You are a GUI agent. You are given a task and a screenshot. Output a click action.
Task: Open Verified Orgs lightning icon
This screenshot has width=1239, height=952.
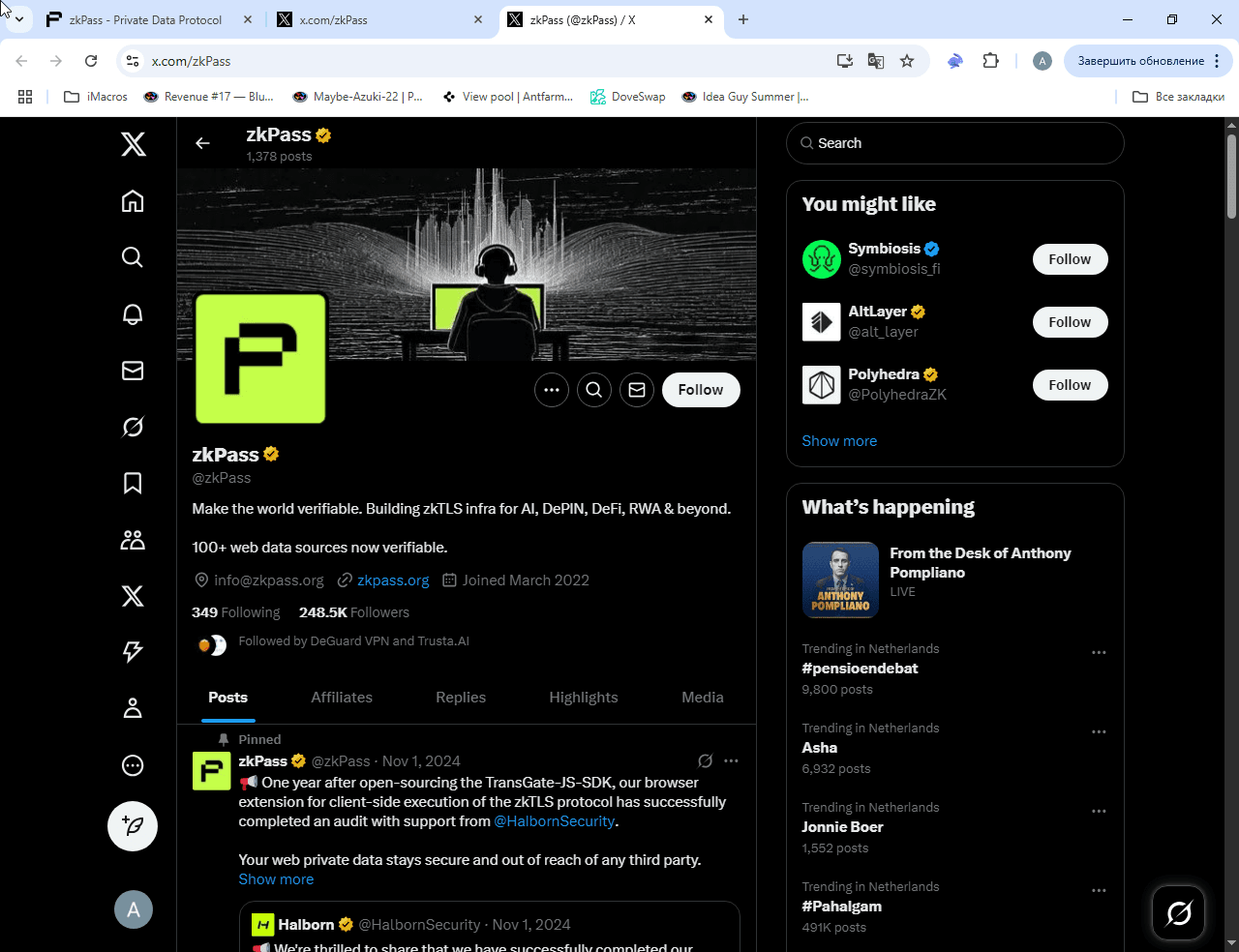pyautogui.click(x=133, y=652)
